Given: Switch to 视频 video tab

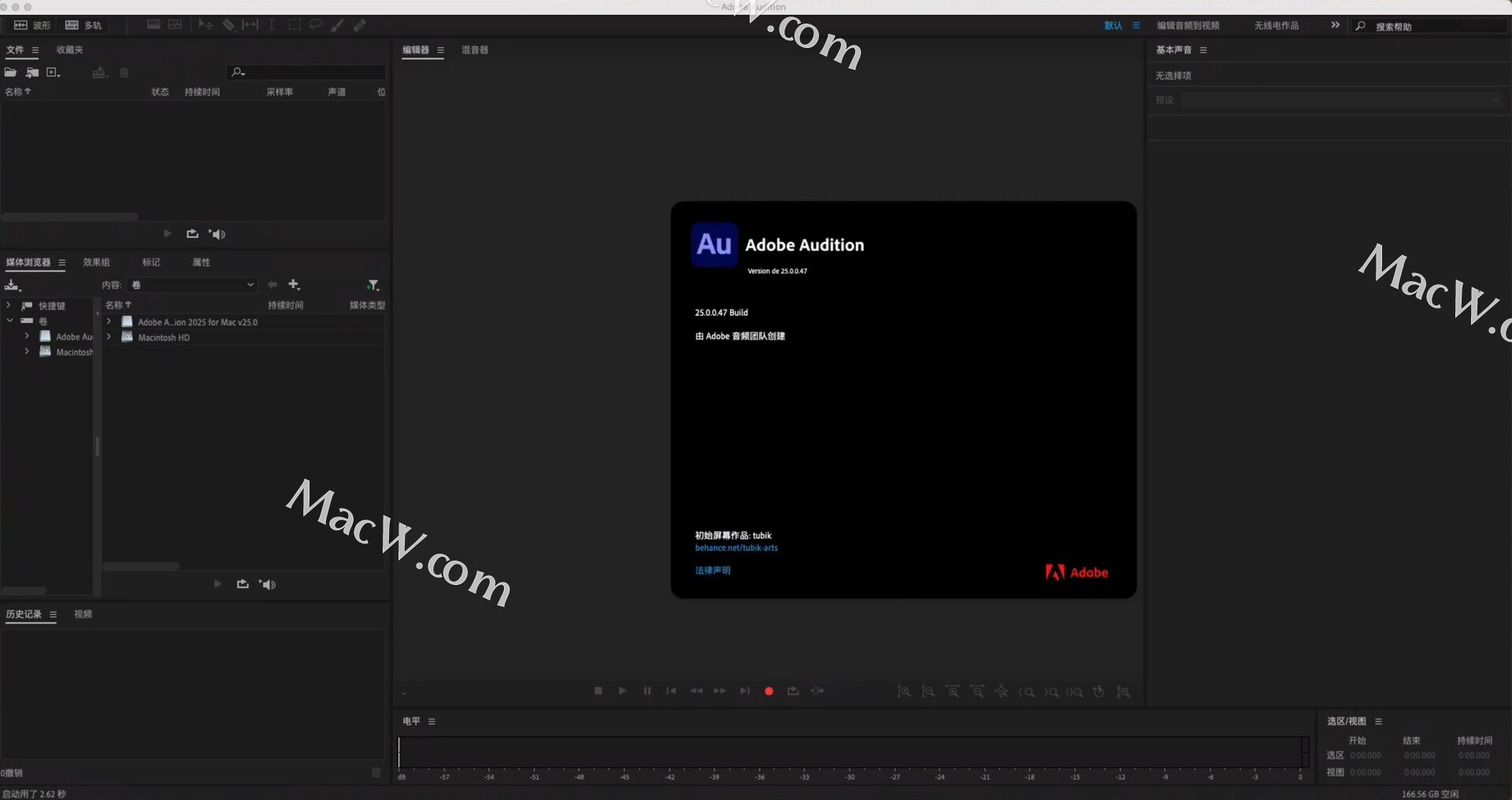Looking at the screenshot, I should (83, 614).
